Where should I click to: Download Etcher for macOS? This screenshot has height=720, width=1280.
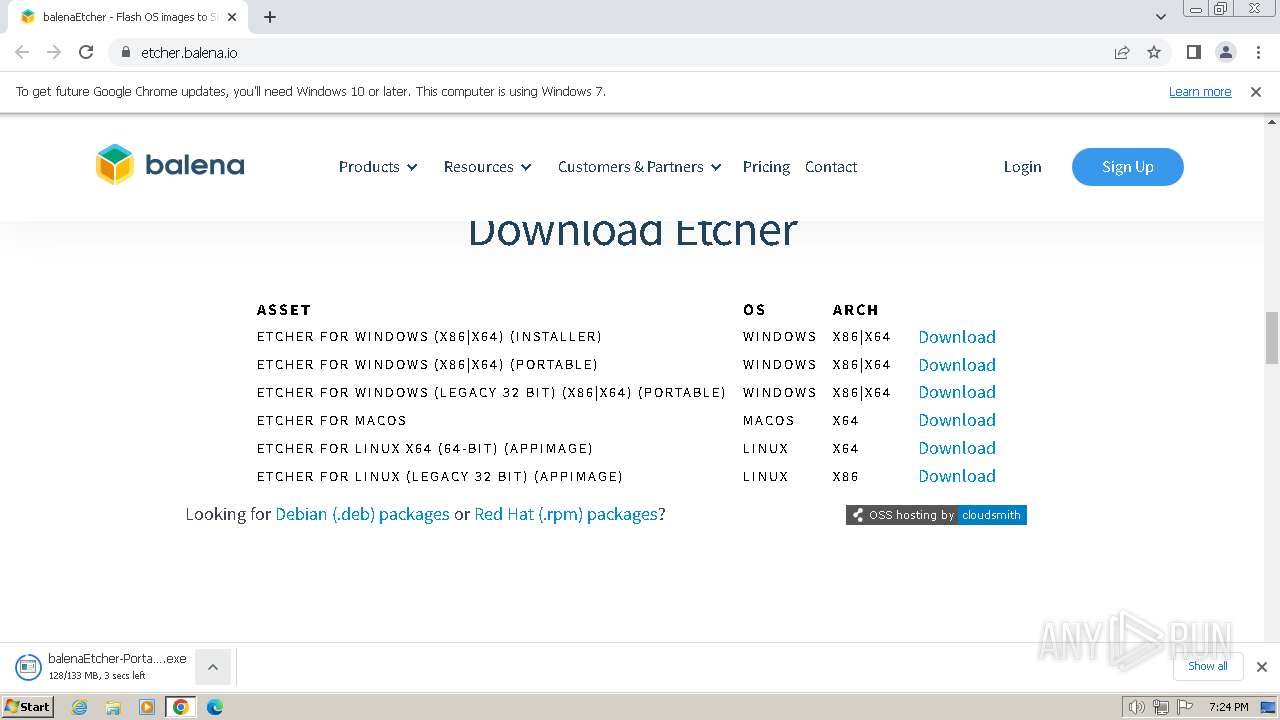click(x=957, y=420)
